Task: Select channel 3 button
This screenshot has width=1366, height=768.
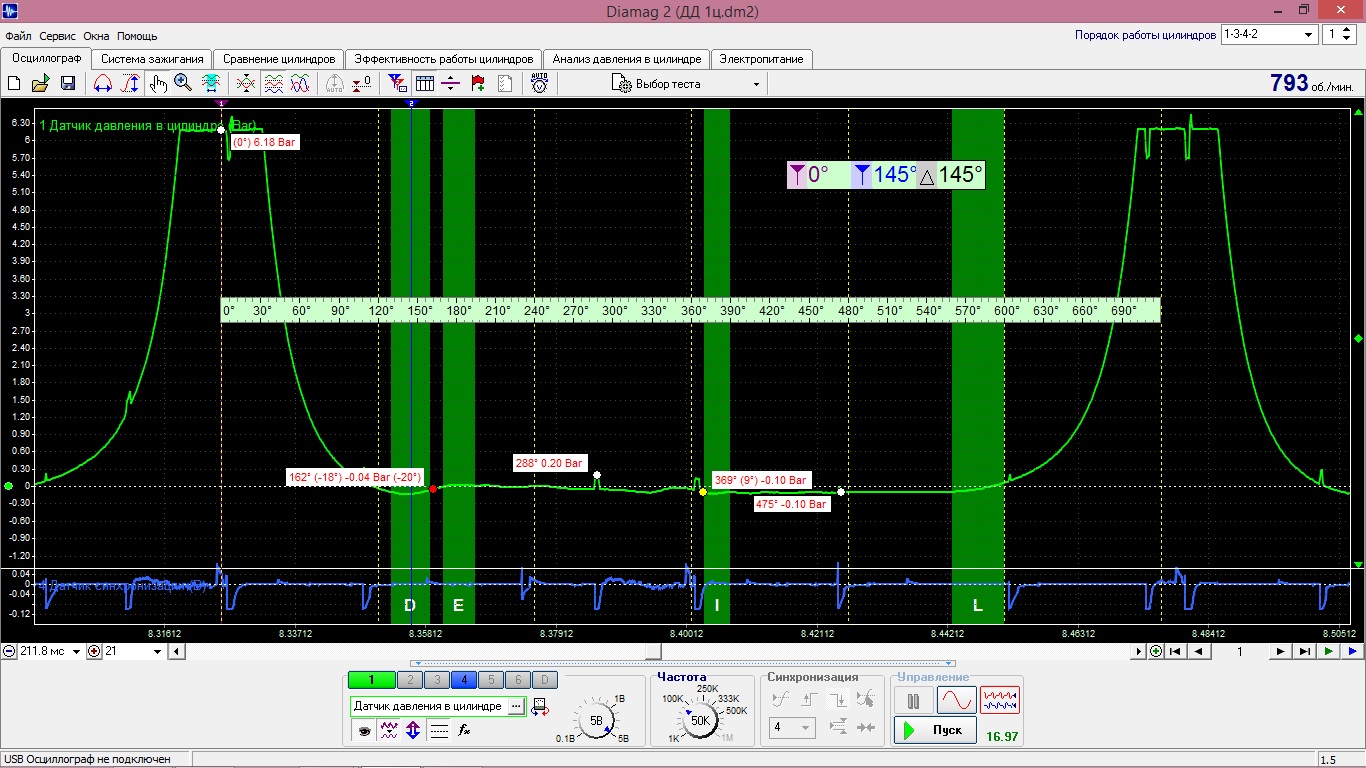Action: pyautogui.click(x=436, y=680)
